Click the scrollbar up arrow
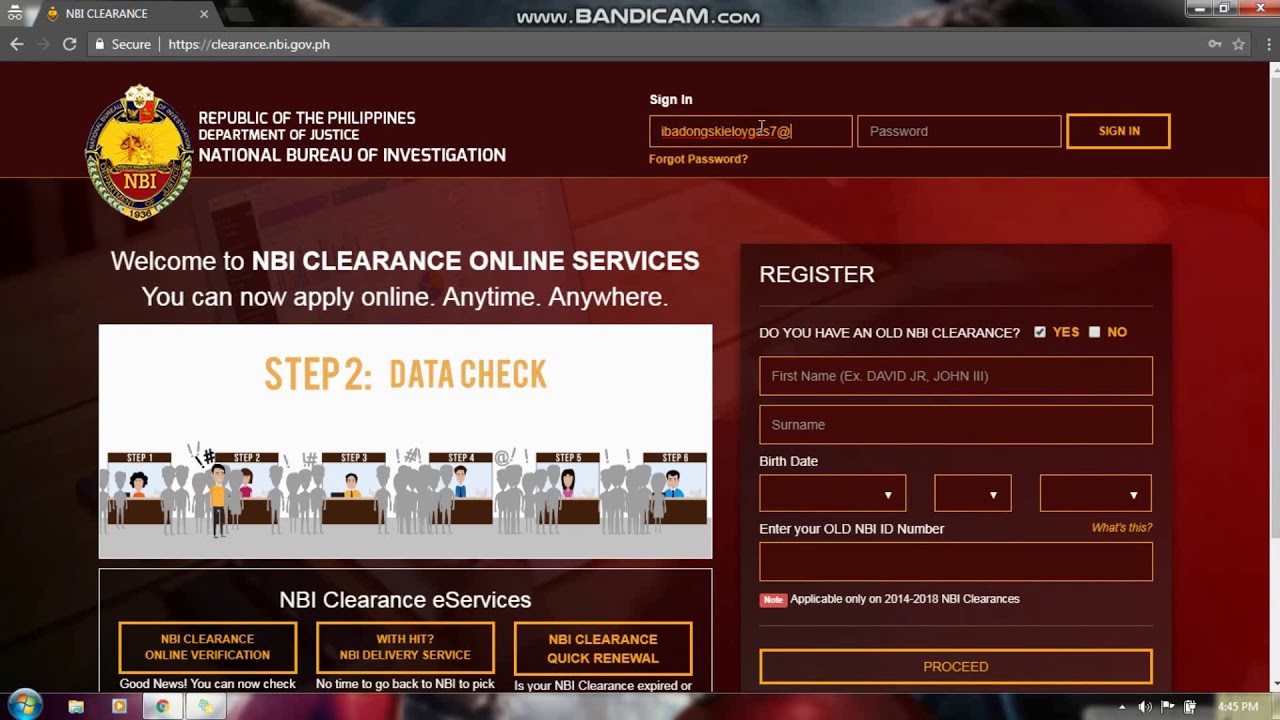Viewport: 1280px width, 720px height. click(1274, 69)
